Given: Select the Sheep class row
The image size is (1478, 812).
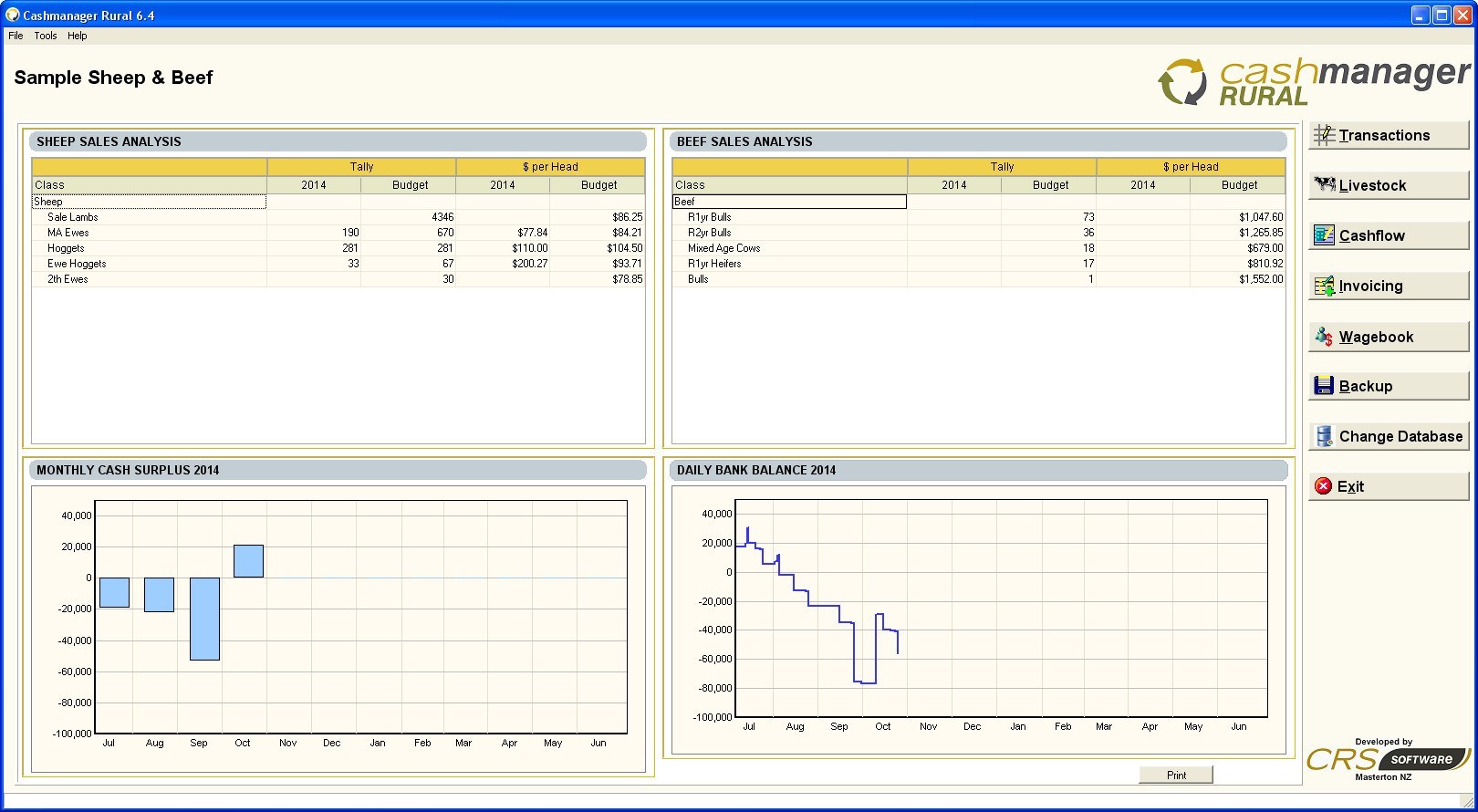Looking at the screenshot, I should point(338,202).
